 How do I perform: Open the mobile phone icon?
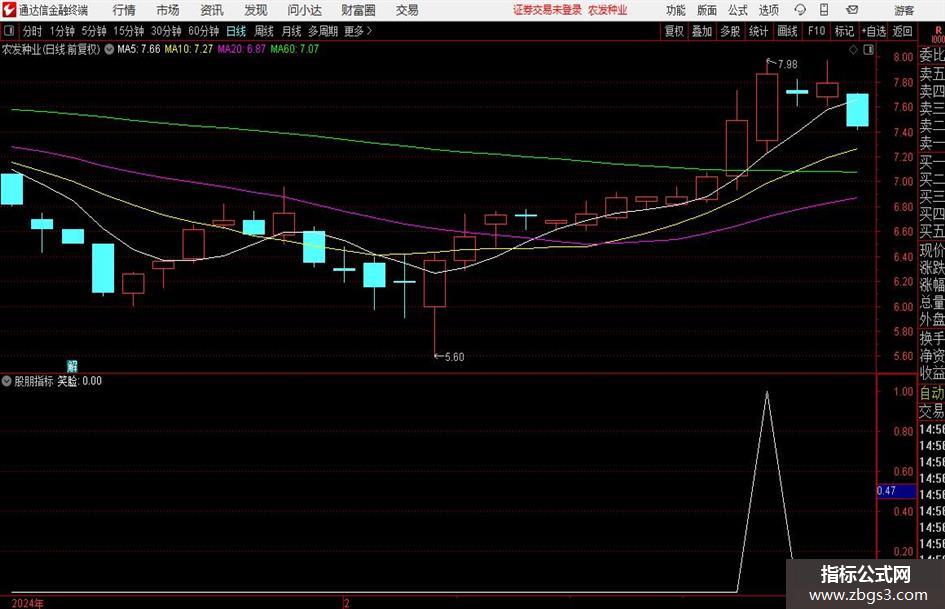click(x=824, y=10)
